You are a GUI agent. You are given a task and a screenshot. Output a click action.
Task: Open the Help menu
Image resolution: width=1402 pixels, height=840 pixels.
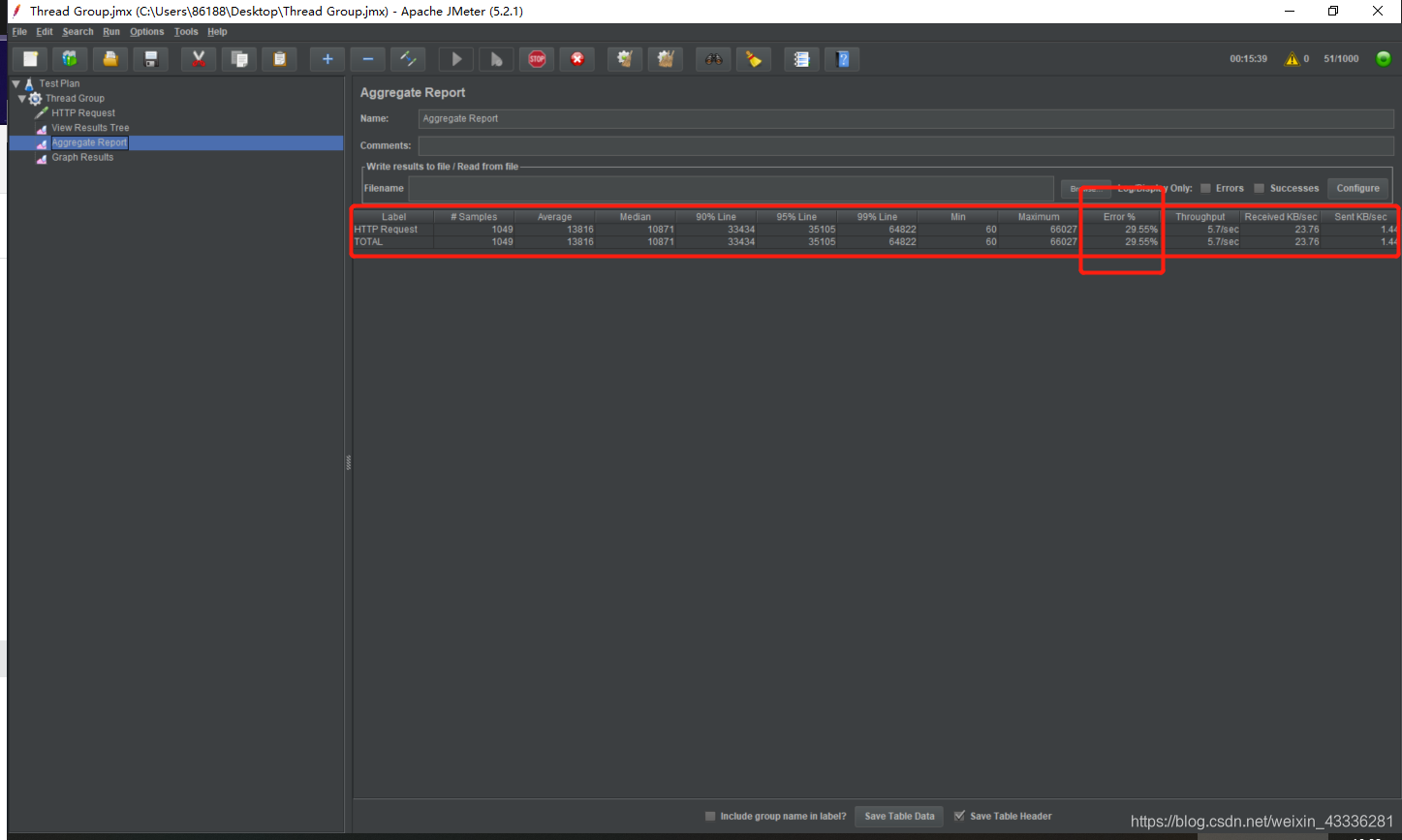click(x=217, y=32)
